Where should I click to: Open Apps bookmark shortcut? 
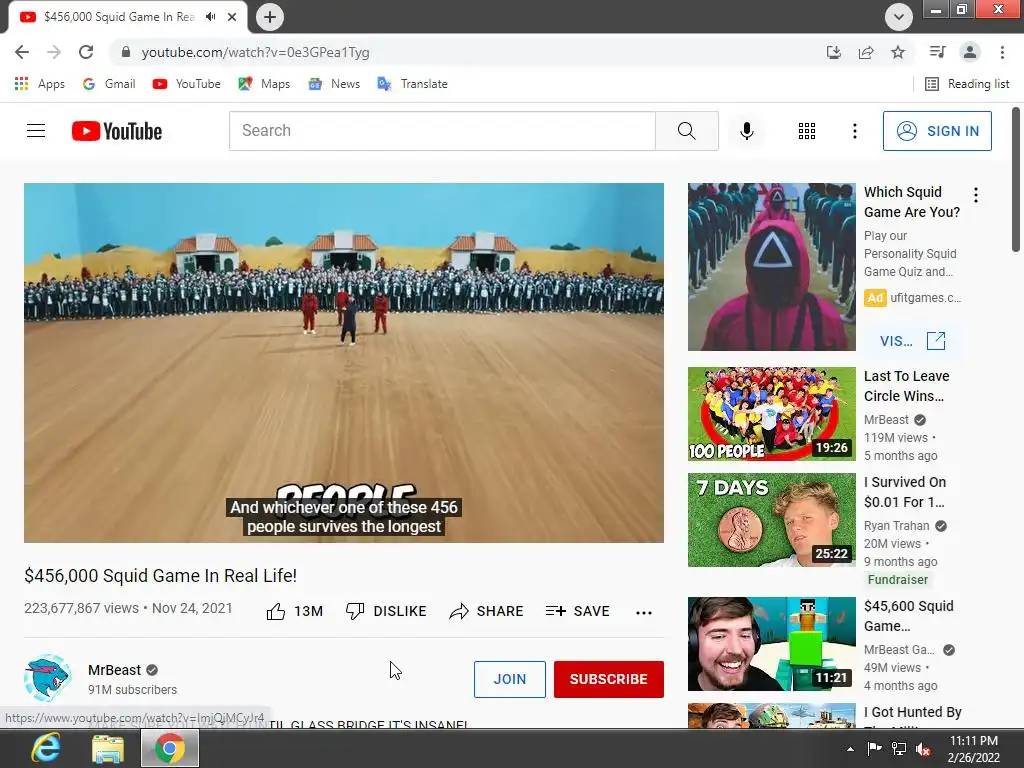tap(40, 84)
